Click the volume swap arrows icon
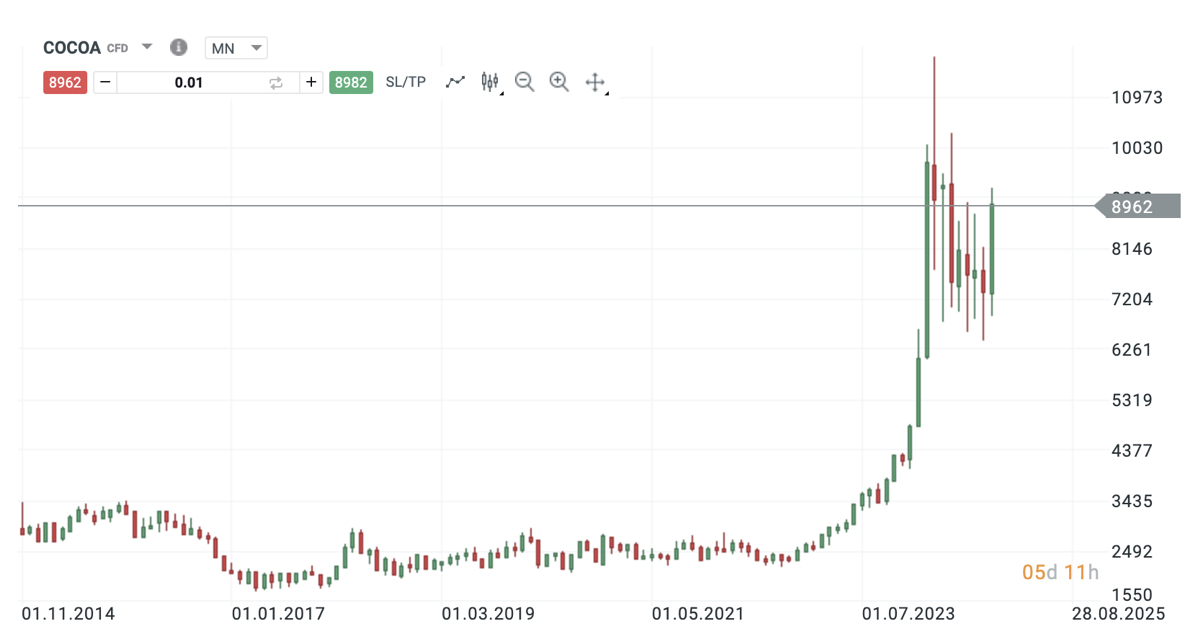 pos(277,82)
